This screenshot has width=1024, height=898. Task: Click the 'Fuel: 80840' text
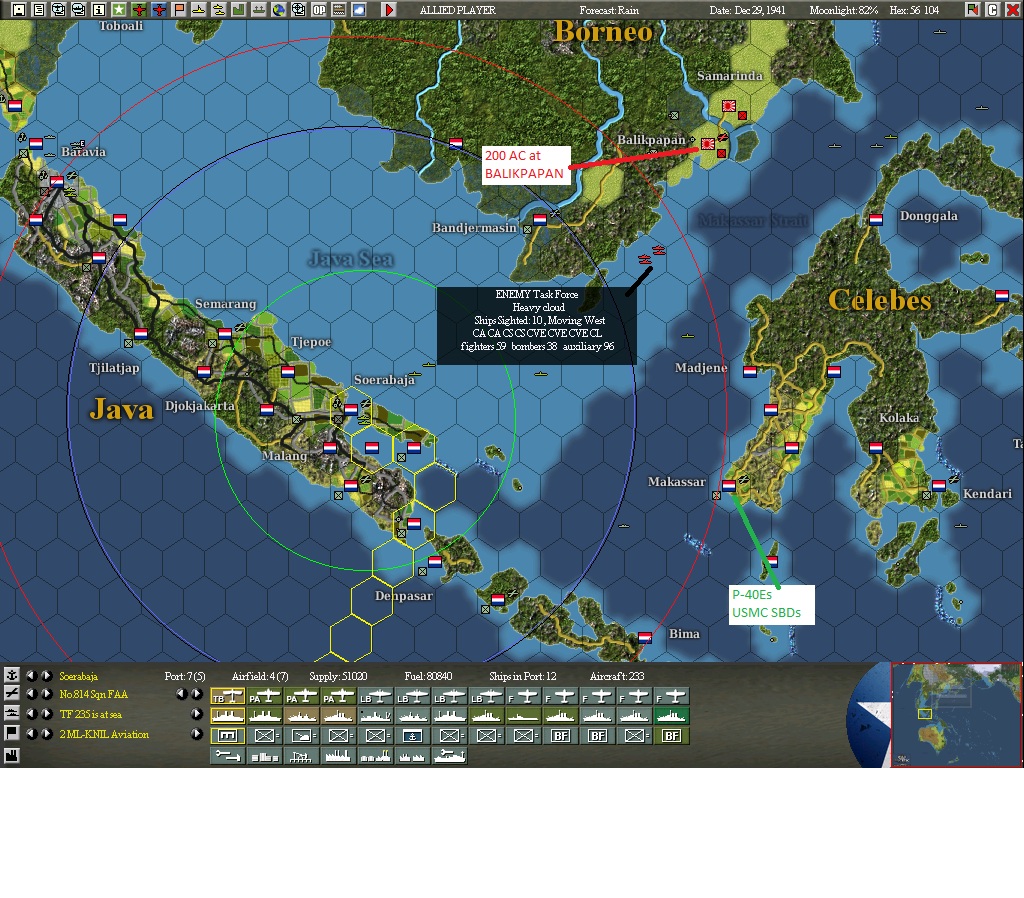tap(428, 677)
